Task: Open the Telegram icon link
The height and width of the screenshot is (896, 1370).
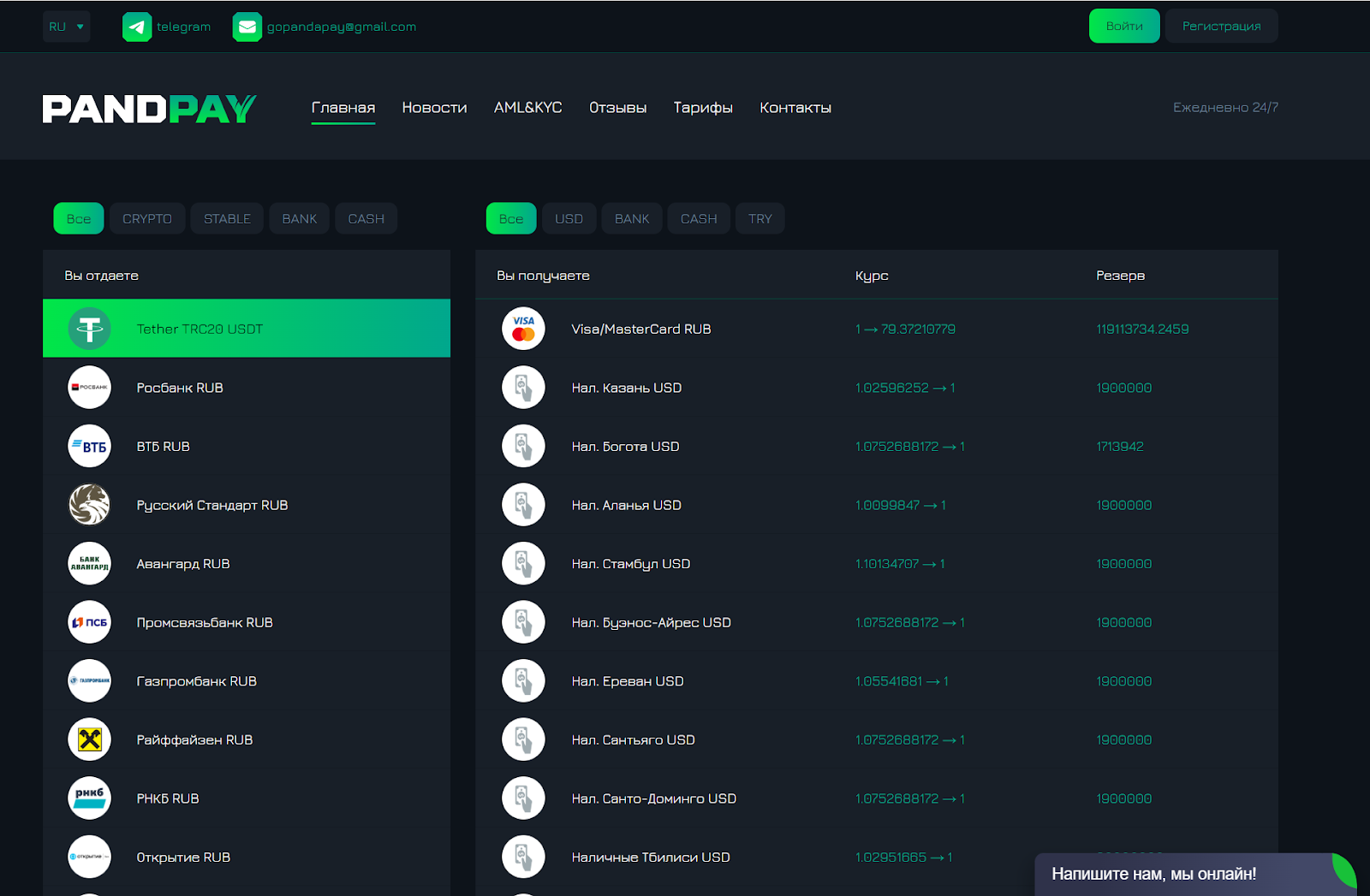Action: click(x=137, y=27)
